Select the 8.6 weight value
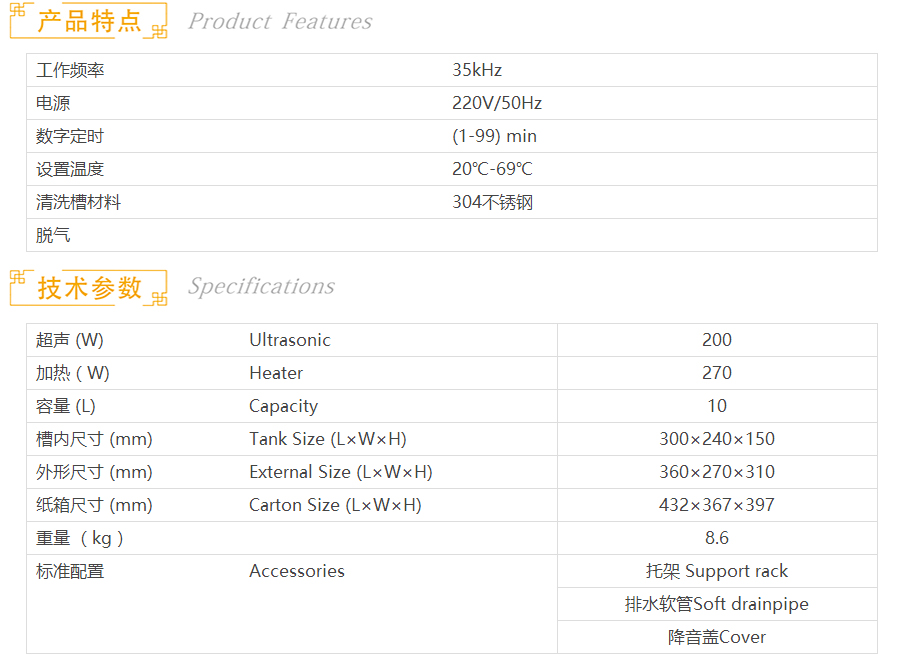900x660 pixels. (717, 538)
